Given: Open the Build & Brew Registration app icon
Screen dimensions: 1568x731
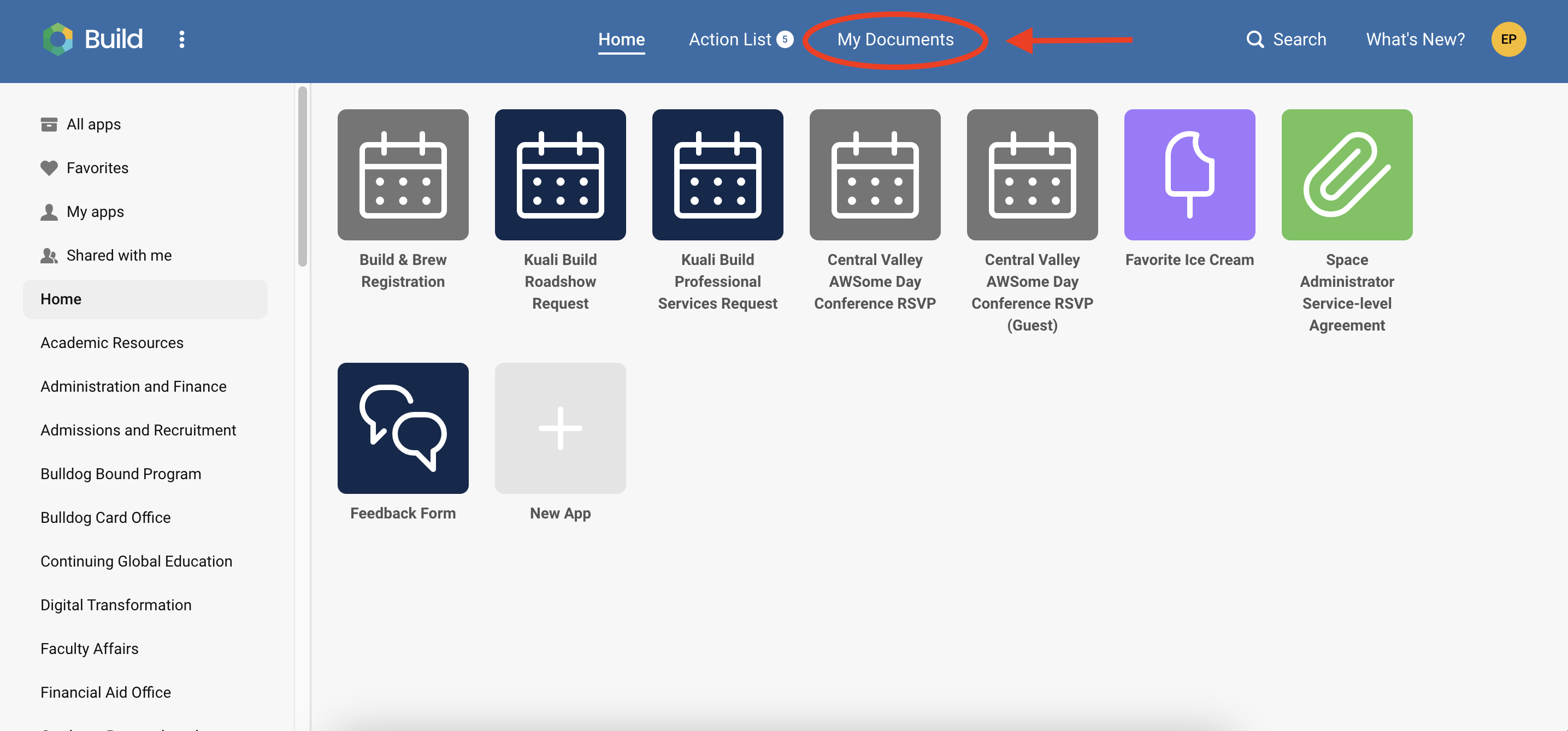Looking at the screenshot, I should coord(403,175).
